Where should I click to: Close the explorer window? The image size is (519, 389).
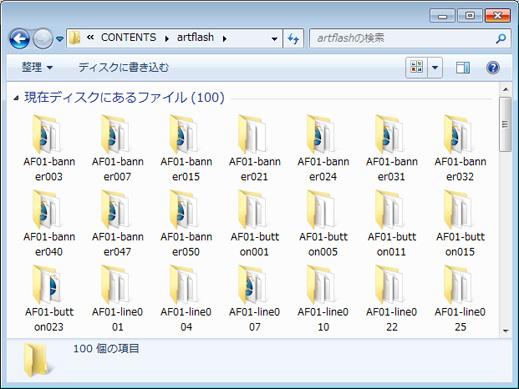(x=497, y=16)
